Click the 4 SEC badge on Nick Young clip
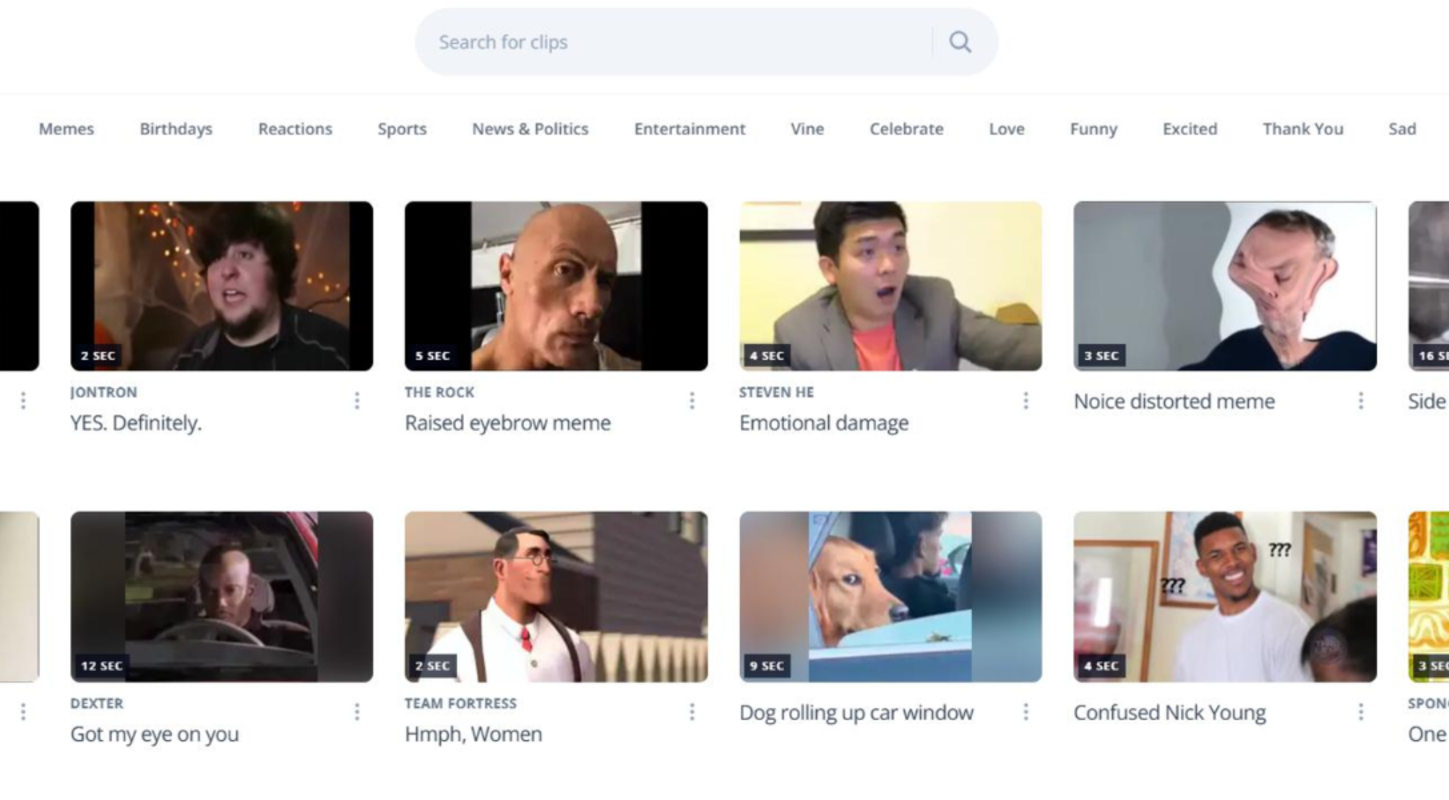The height and width of the screenshot is (800, 1449). pyautogui.click(x=1102, y=666)
